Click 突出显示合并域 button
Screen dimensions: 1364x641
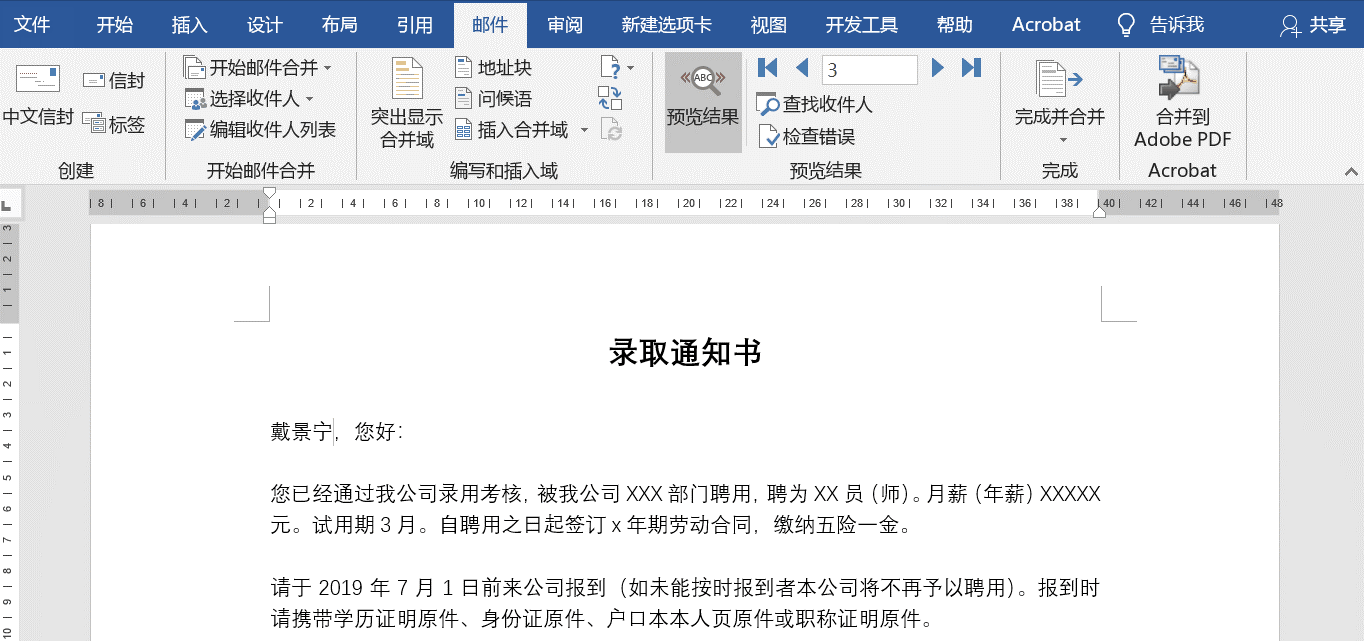(407, 104)
